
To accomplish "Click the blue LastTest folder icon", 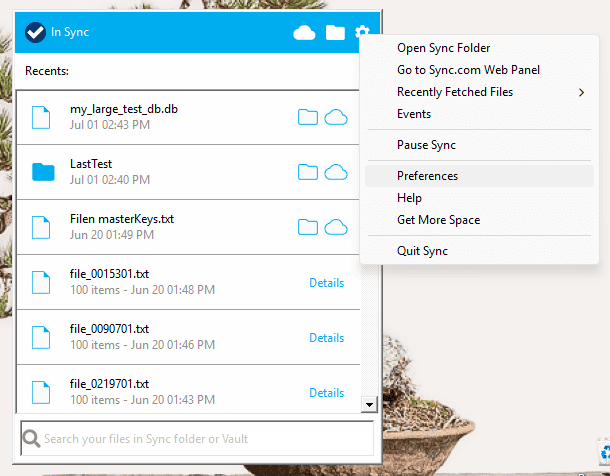I will (x=43, y=172).
